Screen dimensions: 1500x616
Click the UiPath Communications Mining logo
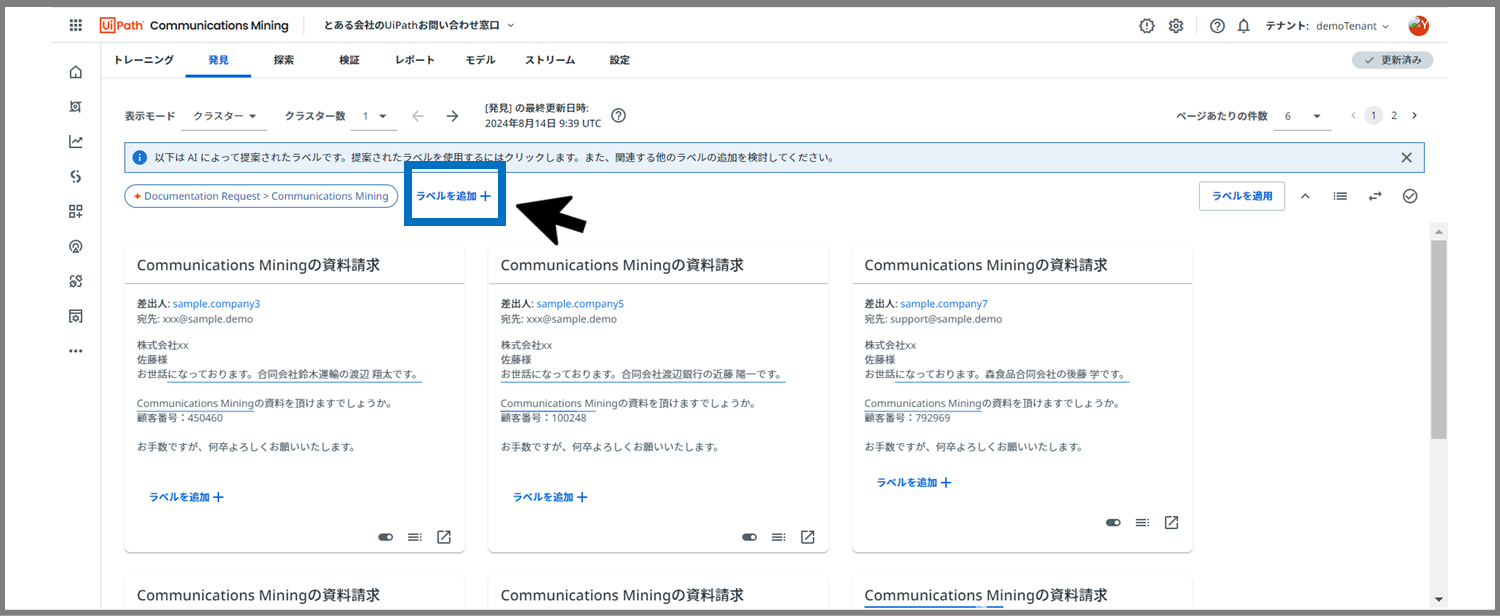pyautogui.click(x=194, y=26)
